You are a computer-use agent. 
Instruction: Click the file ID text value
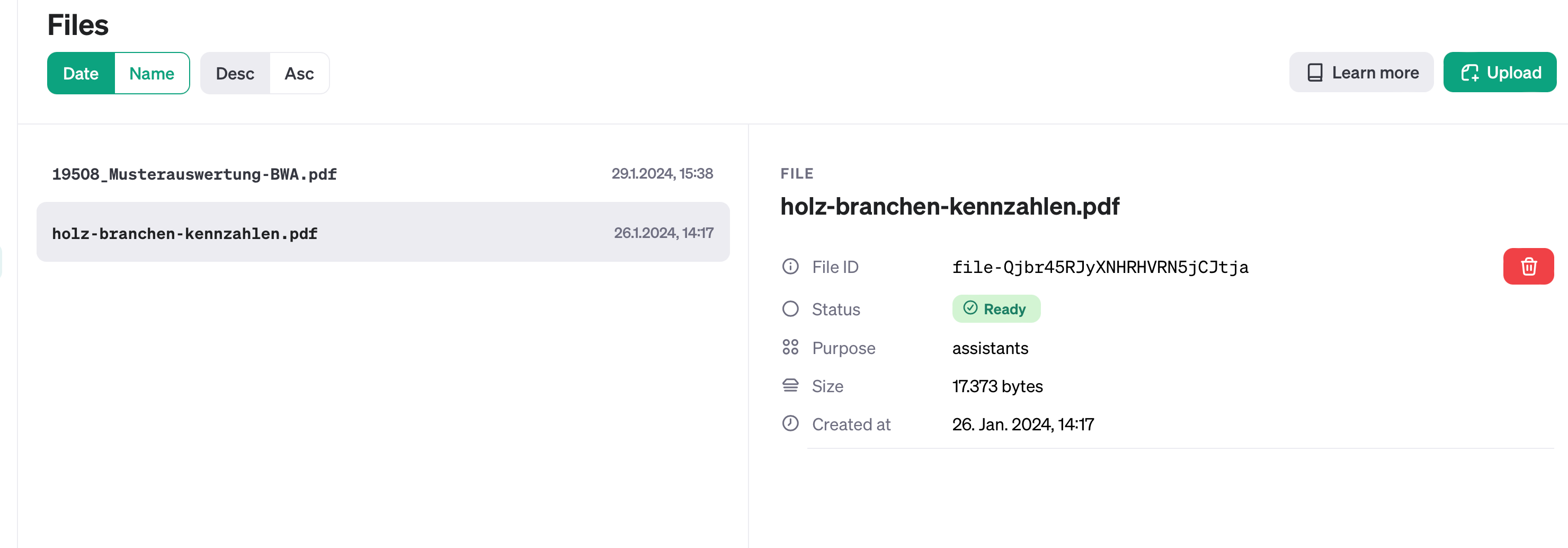(1100, 267)
